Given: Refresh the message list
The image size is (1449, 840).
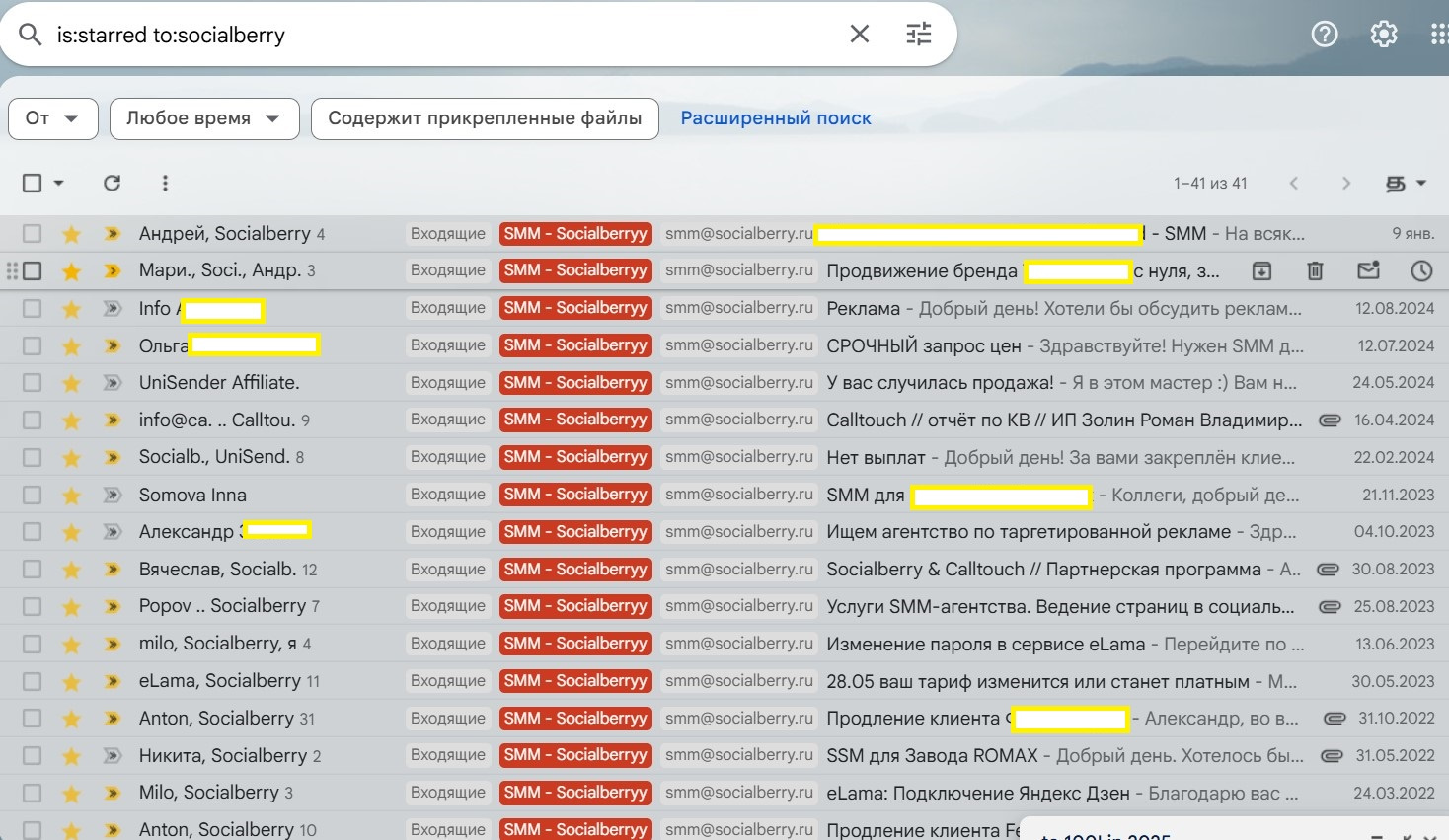Looking at the screenshot, I should (x=112, y=183).
